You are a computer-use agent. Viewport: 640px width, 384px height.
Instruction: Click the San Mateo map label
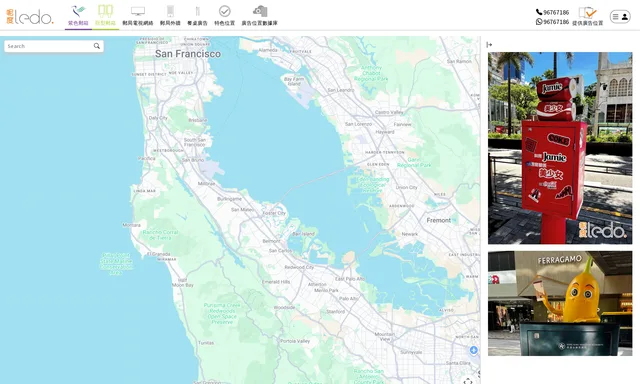(242, 209)
